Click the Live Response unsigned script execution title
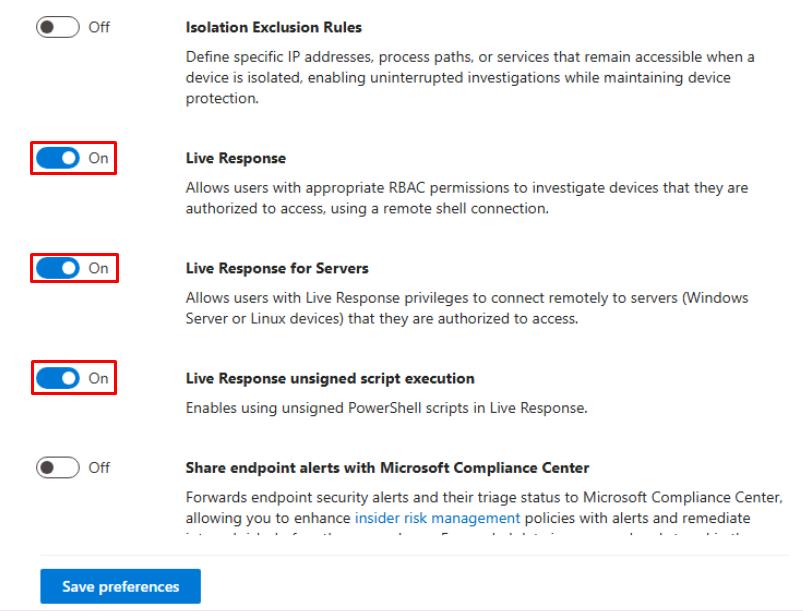 pos(330,378)
